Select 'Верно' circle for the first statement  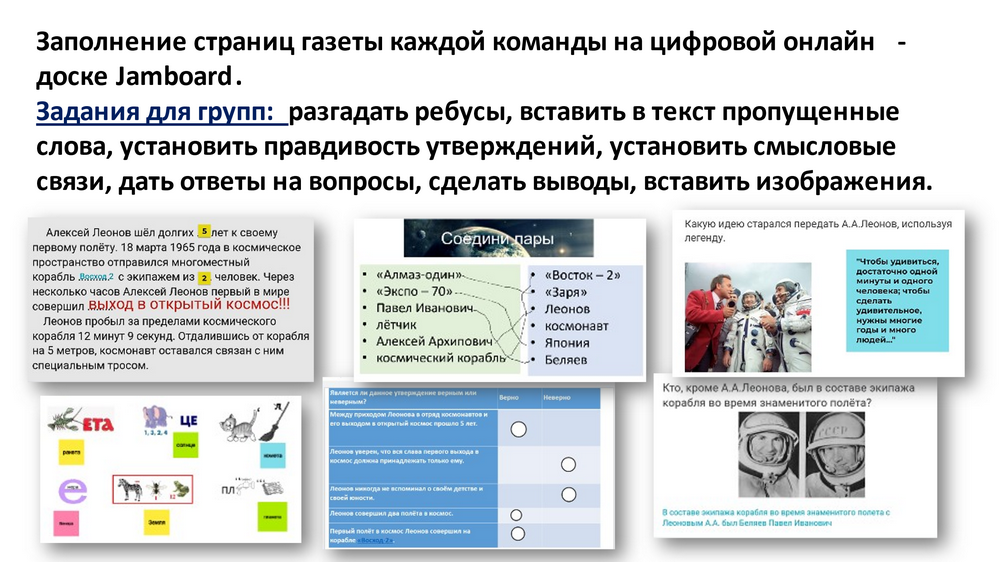[518, 429]
